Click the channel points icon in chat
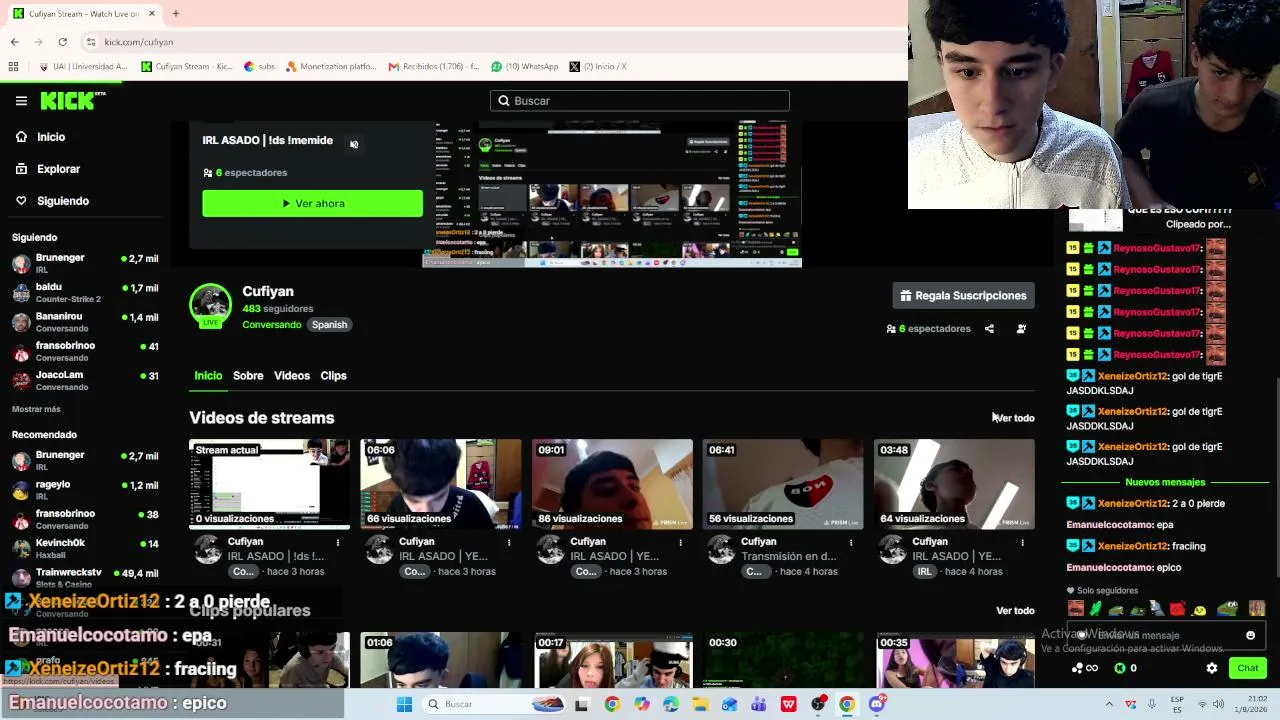Screen dimensions: 1280x720 tap(1084, 668)
